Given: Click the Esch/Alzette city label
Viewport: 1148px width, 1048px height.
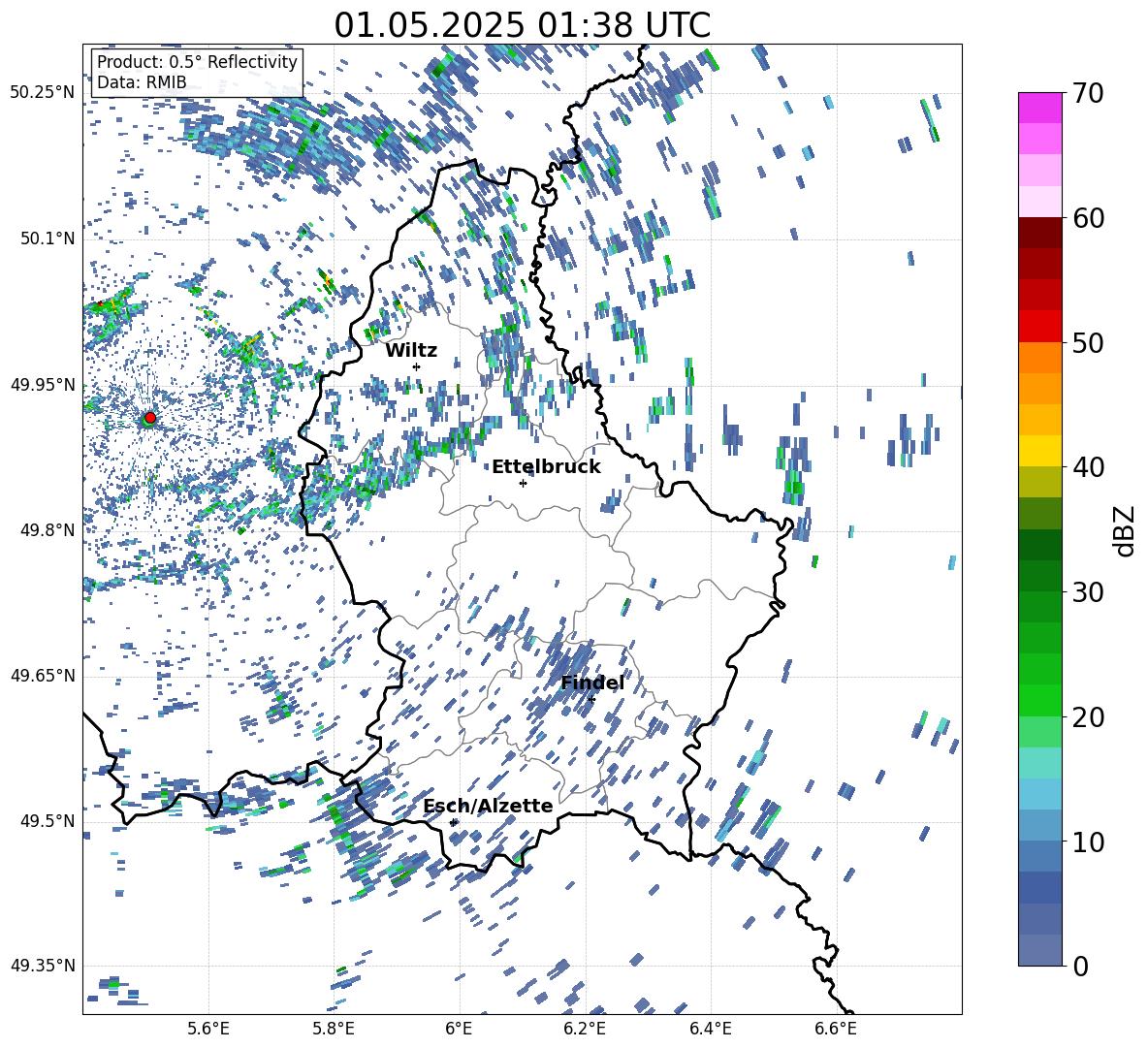Looking at the screenshot, I should click(x=489, y=806).
